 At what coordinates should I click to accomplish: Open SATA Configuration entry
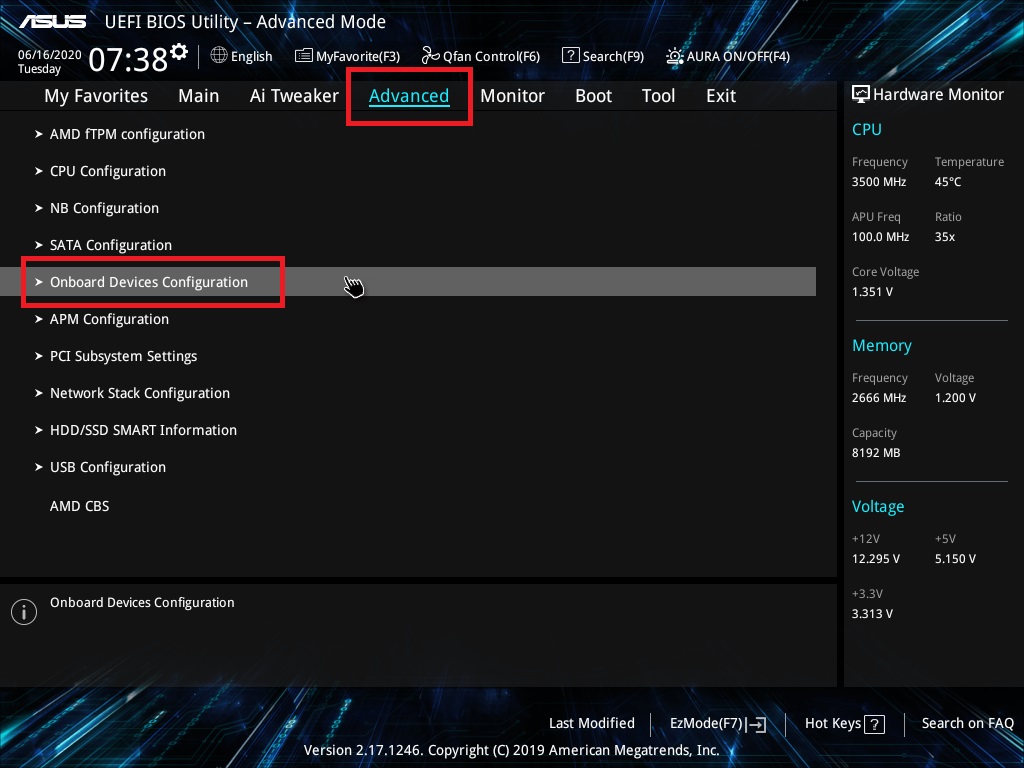click(x=111, y=245)
